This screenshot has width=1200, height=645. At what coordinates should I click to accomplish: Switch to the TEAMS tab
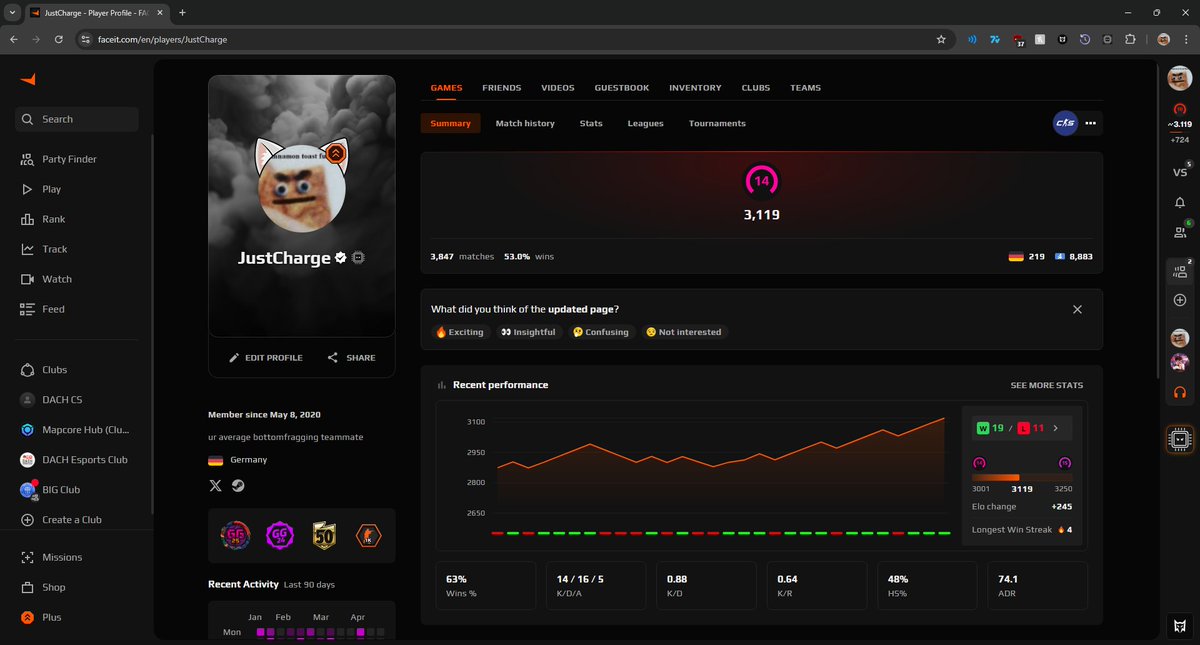click(805, 88)
